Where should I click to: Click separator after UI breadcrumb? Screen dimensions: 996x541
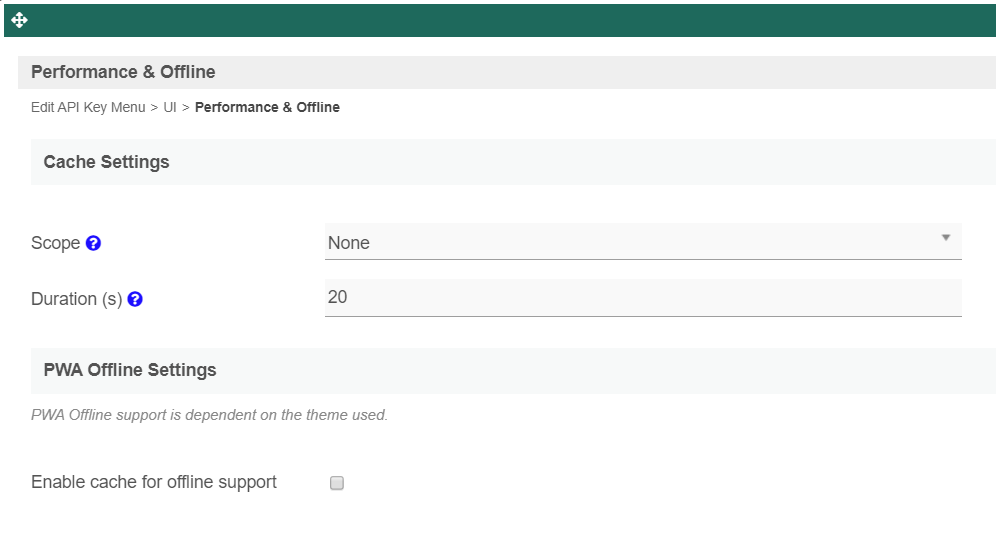tap(185, 108)
